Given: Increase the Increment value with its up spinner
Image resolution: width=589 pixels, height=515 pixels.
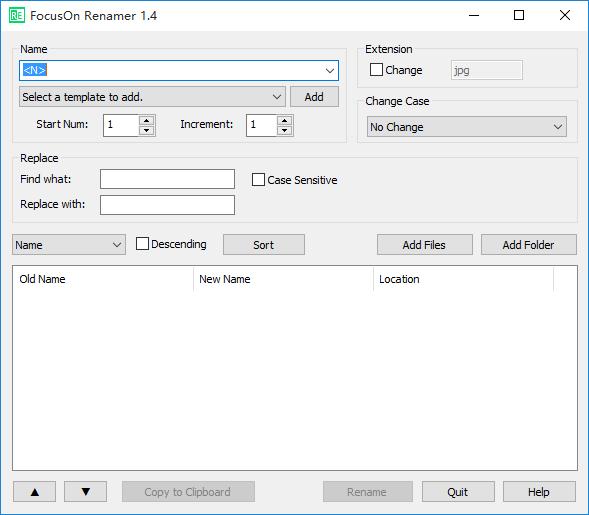Looking at the screenshot, I should tap(285, 121).
